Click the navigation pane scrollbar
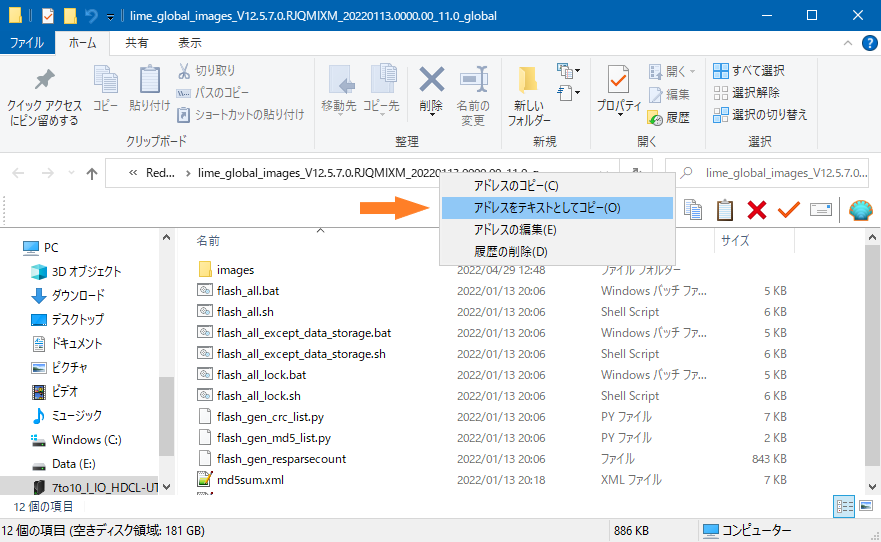 166,416
